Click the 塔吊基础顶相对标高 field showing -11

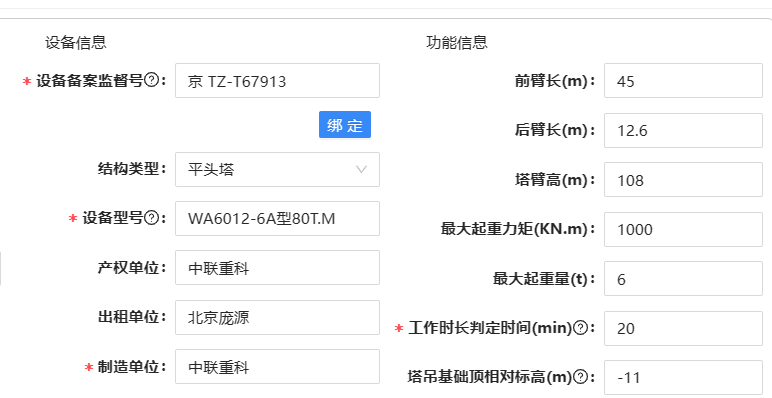pos(683,377)
